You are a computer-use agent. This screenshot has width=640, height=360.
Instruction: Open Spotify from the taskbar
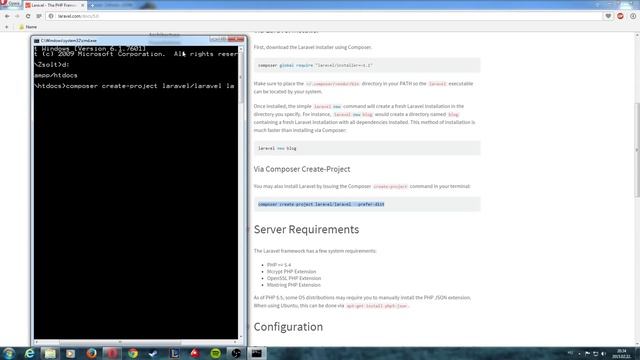pyautogui.click(x=216, y=353)
